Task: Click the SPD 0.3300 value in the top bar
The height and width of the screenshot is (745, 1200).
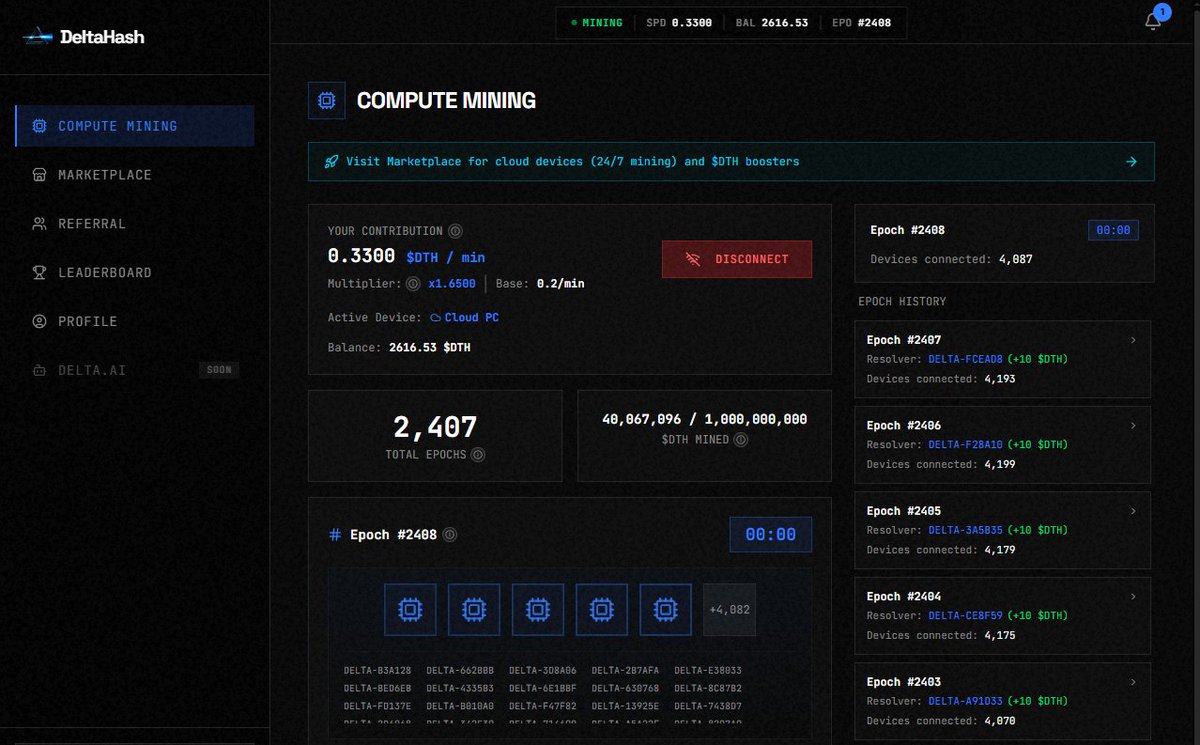Action: tap(679, 22)
